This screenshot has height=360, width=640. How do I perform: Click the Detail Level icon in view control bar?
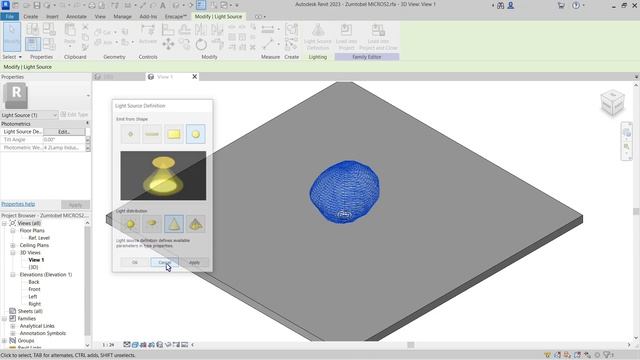127,345
